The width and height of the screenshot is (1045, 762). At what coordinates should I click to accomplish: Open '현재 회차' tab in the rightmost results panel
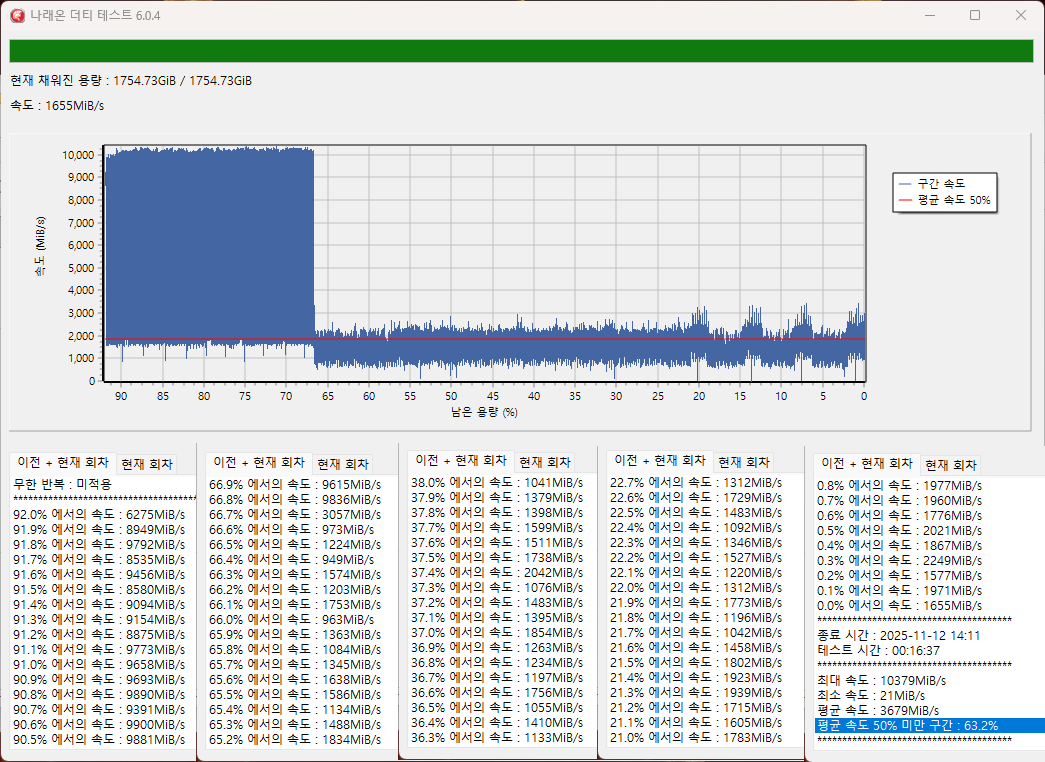coord(951,465)
